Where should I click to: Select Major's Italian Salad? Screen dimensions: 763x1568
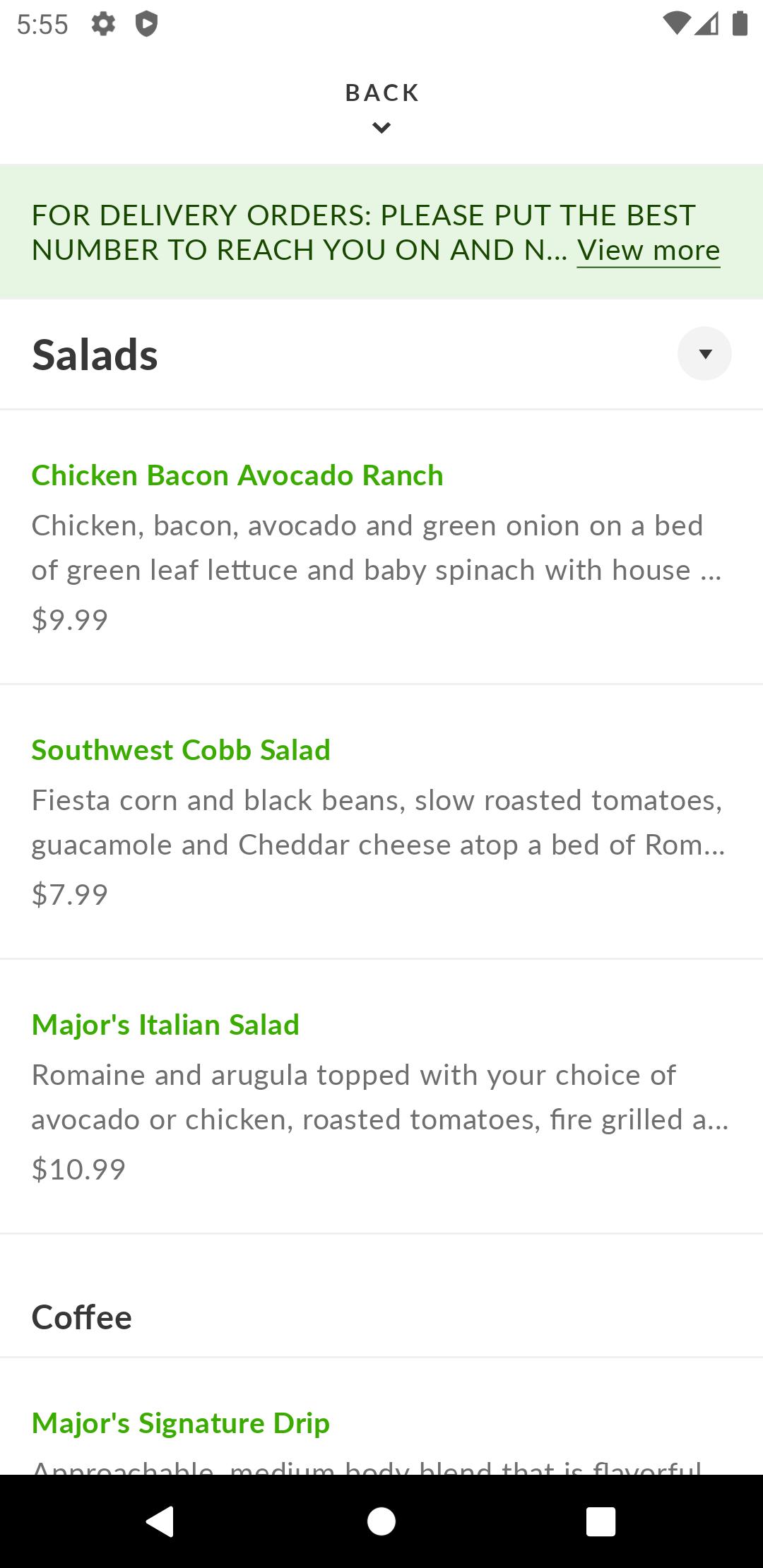coord(165,1025)
